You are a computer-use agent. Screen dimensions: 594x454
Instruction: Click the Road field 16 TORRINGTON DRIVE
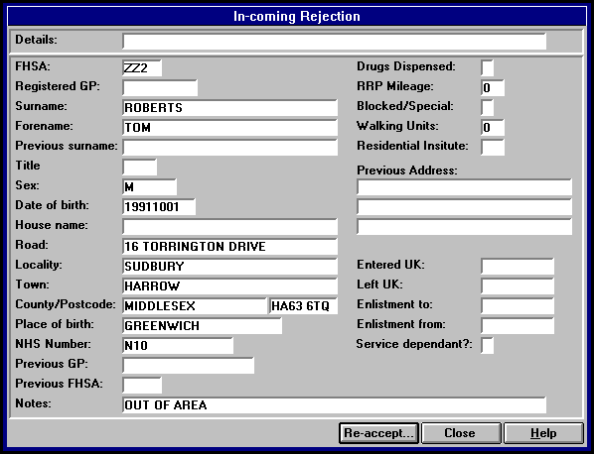230,246
